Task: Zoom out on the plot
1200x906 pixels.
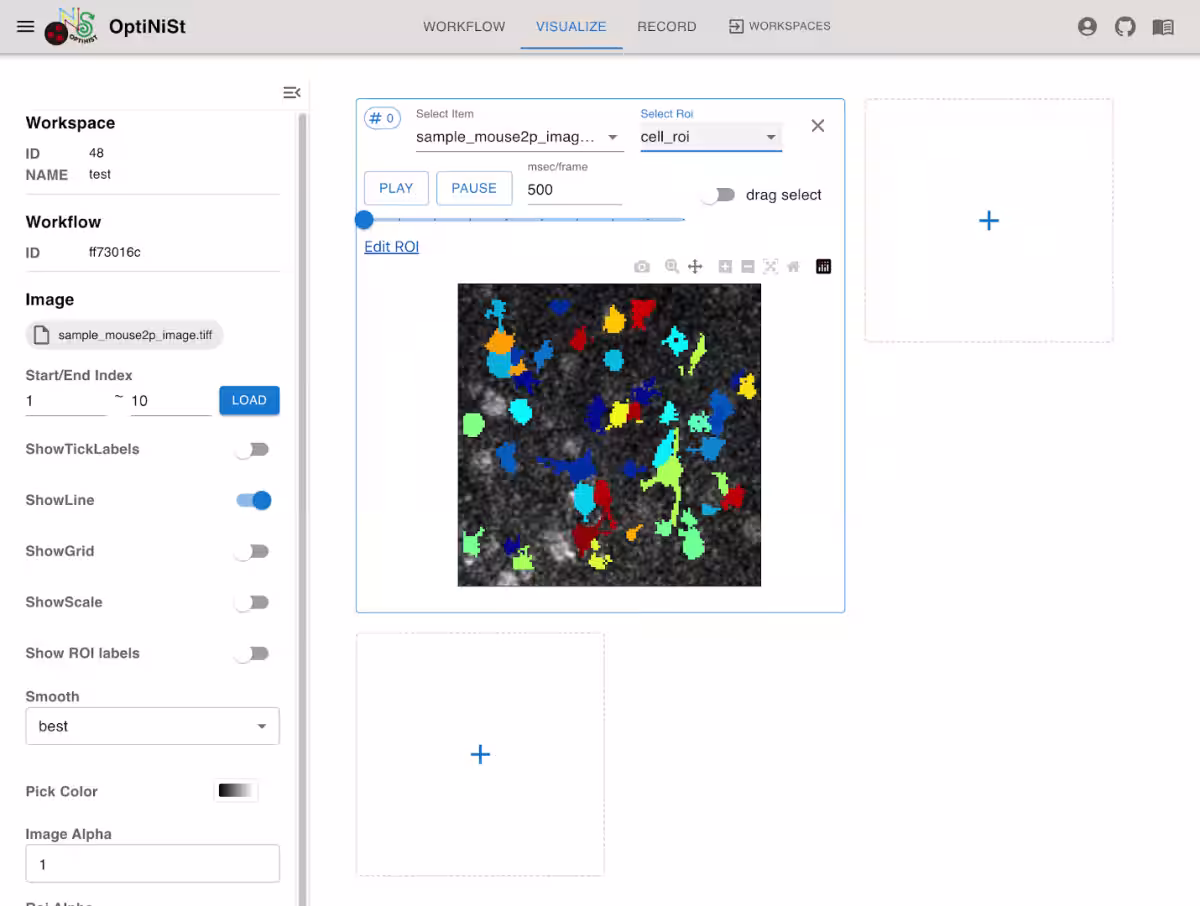Action: point(747,267)
